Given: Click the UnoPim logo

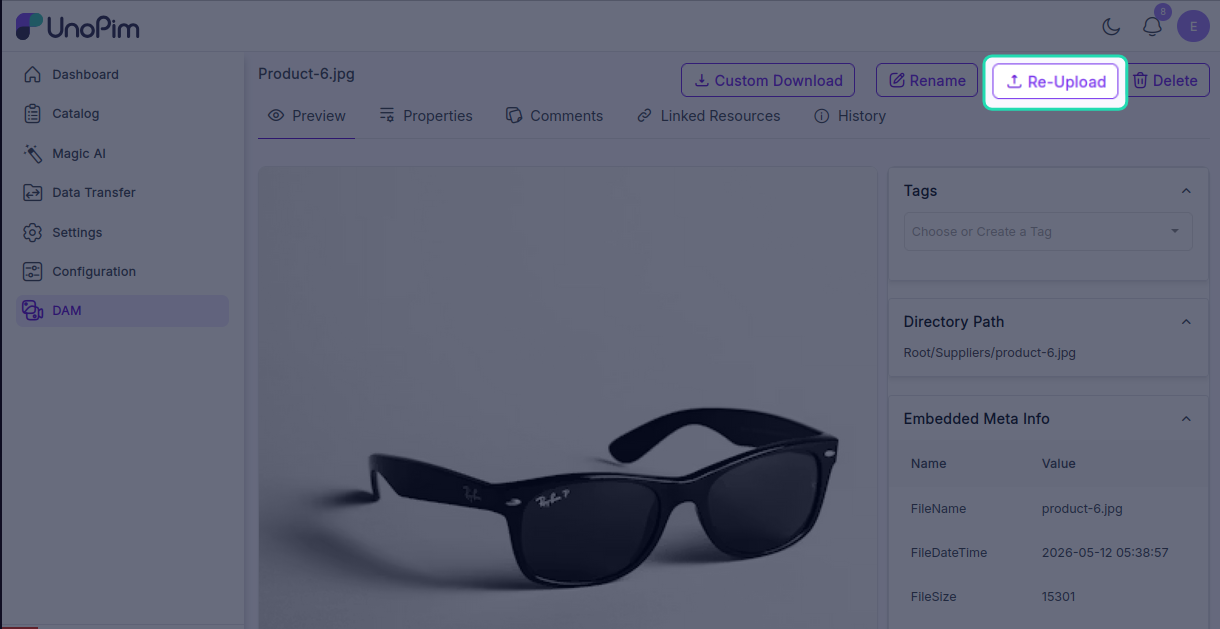Looking at the screenshot, I should [78, 27].
